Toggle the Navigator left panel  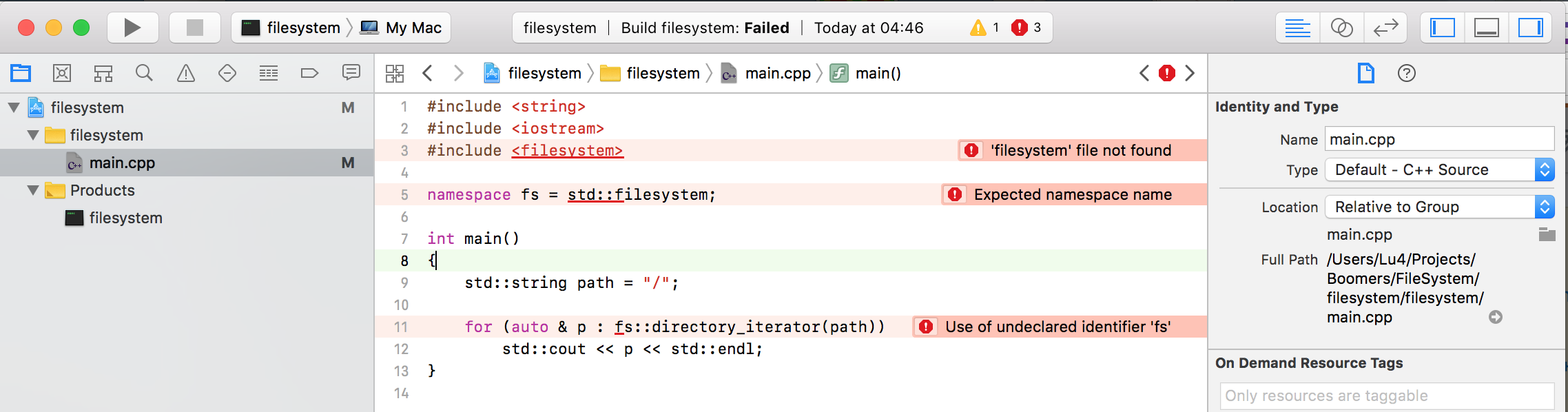click(1443, 28)
